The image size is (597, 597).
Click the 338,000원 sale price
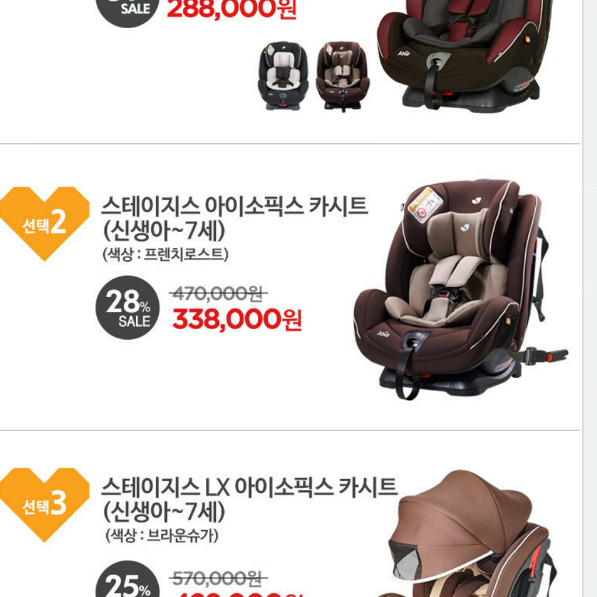point(237,319)
